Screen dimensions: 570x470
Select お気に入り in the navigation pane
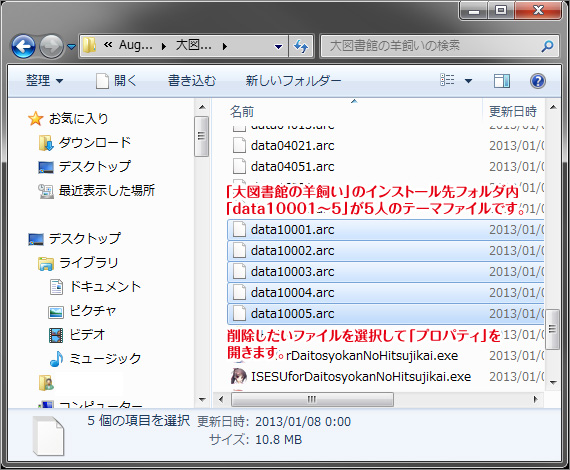pyautogui.click(x=78, y=118)
